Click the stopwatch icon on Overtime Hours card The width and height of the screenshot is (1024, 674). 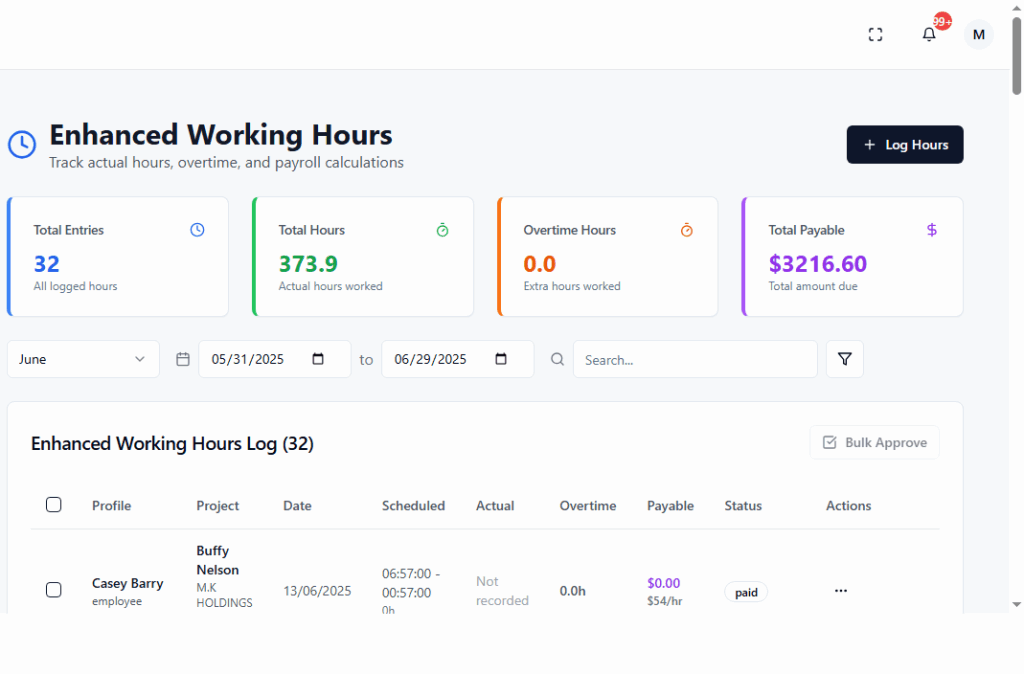[x=687, y=230]
